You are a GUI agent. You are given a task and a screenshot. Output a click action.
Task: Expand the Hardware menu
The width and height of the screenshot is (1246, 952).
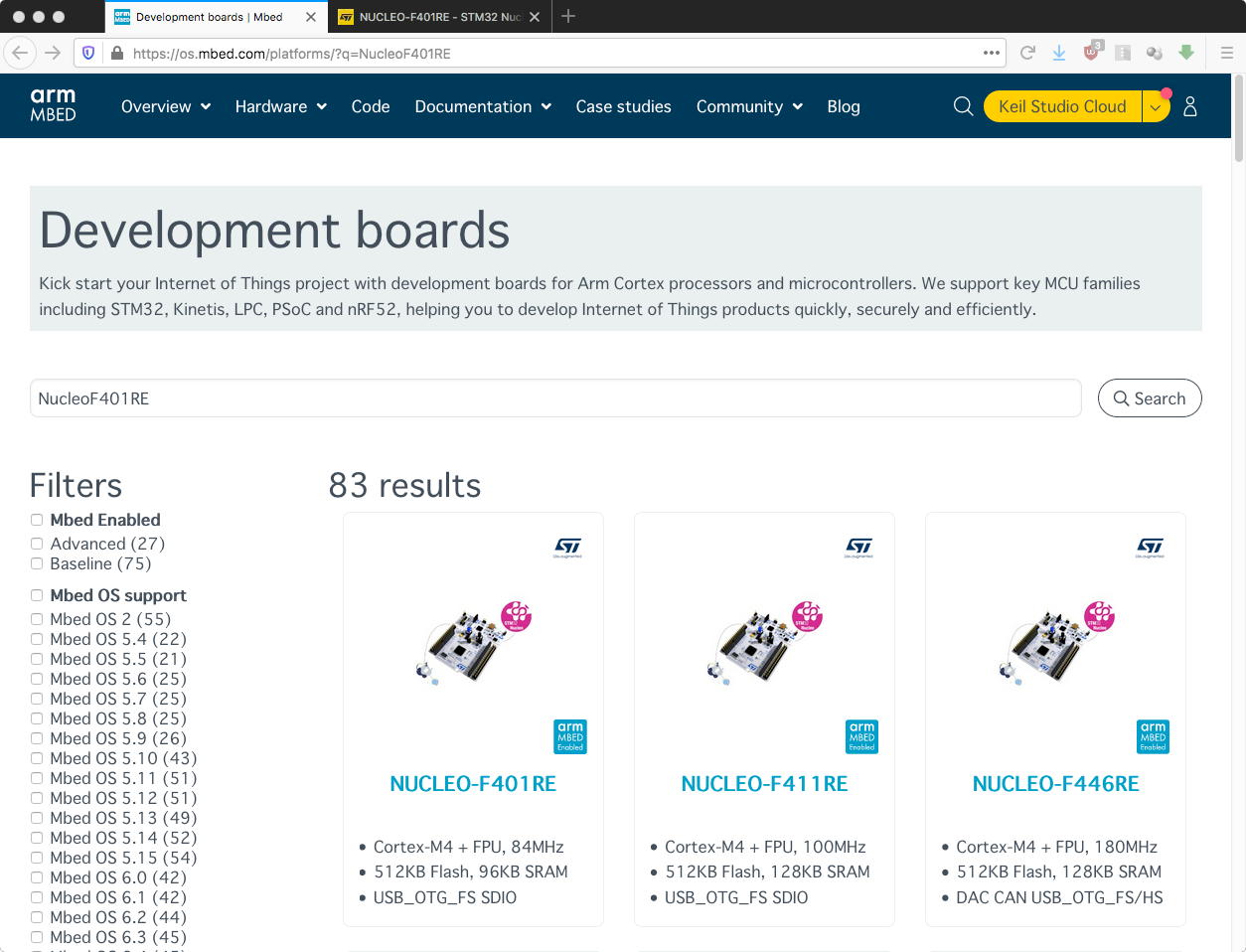click(281, 106)
